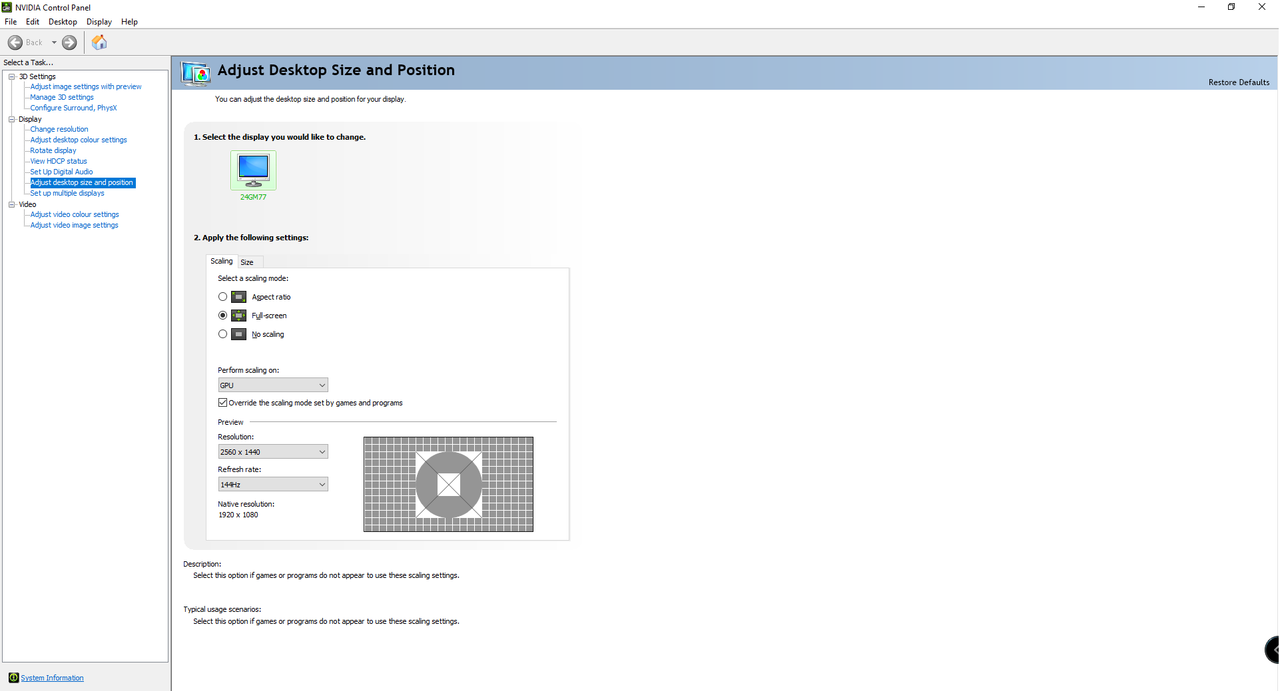Choose the Aspect ratio radio button
The width and height of the screenshot is (1280, 691).
point(223,297)
